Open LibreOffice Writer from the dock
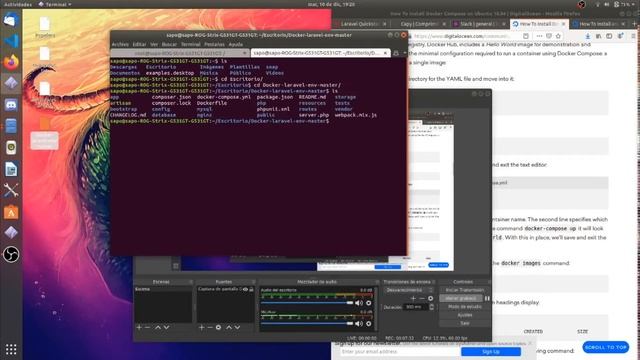The image size is (640, 360). [x=11, y=169]
